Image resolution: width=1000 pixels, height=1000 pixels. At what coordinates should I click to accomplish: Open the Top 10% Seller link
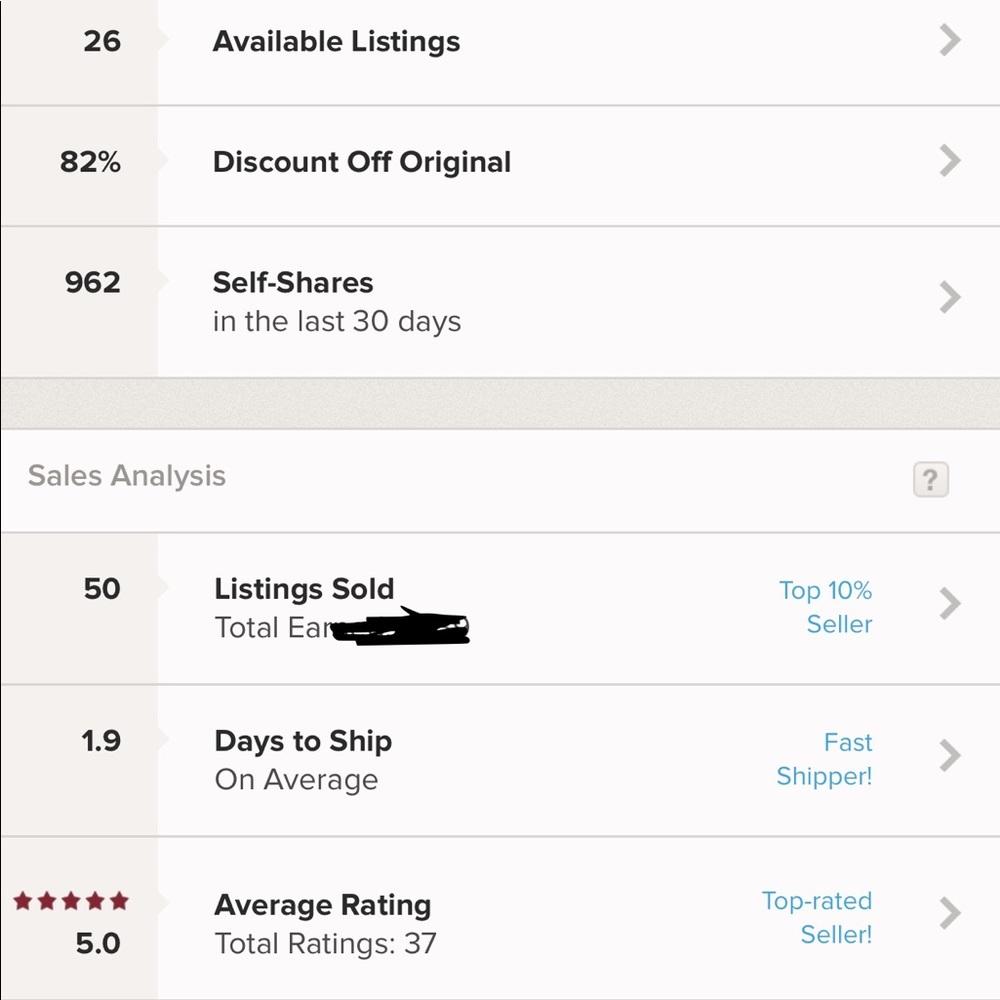[x=825, y=607]
